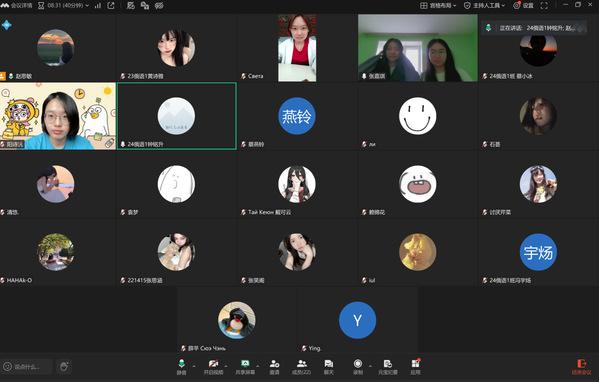599x382 pixels.
Task: Select the 23俄语1黄诗雅 avatar
Action: click(176, 48)
